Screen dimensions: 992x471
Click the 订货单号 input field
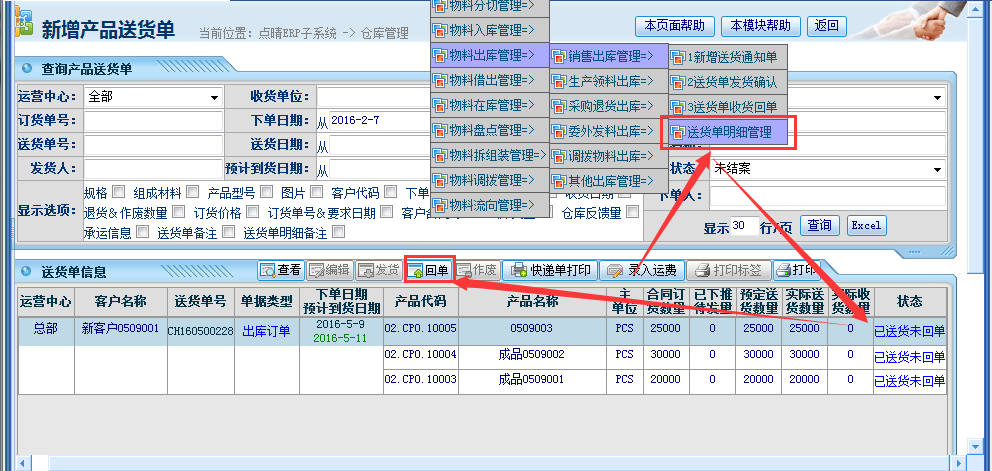coord(153,122)
